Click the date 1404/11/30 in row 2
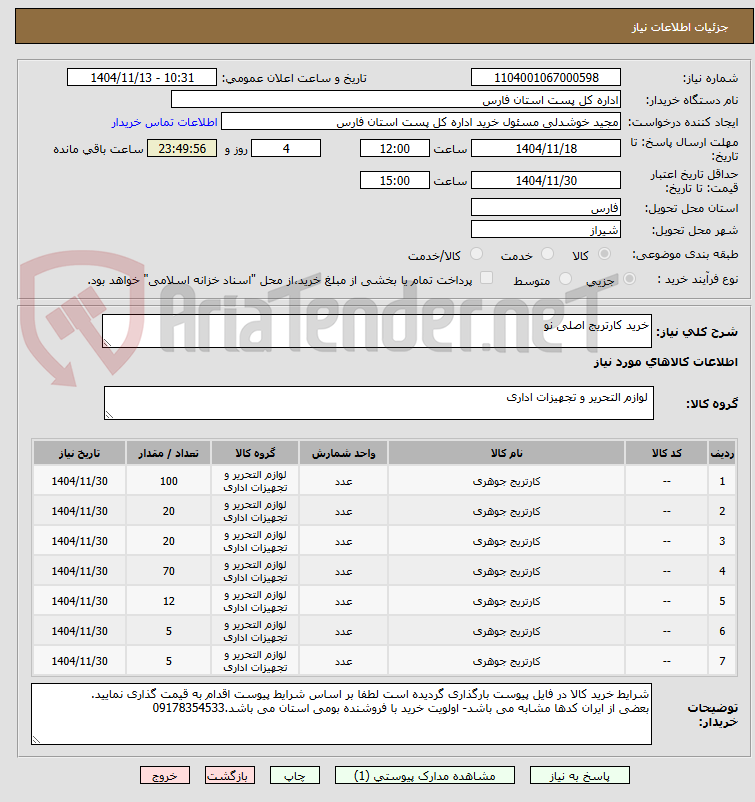The image size is (755, 802). (x=80, y=511)
